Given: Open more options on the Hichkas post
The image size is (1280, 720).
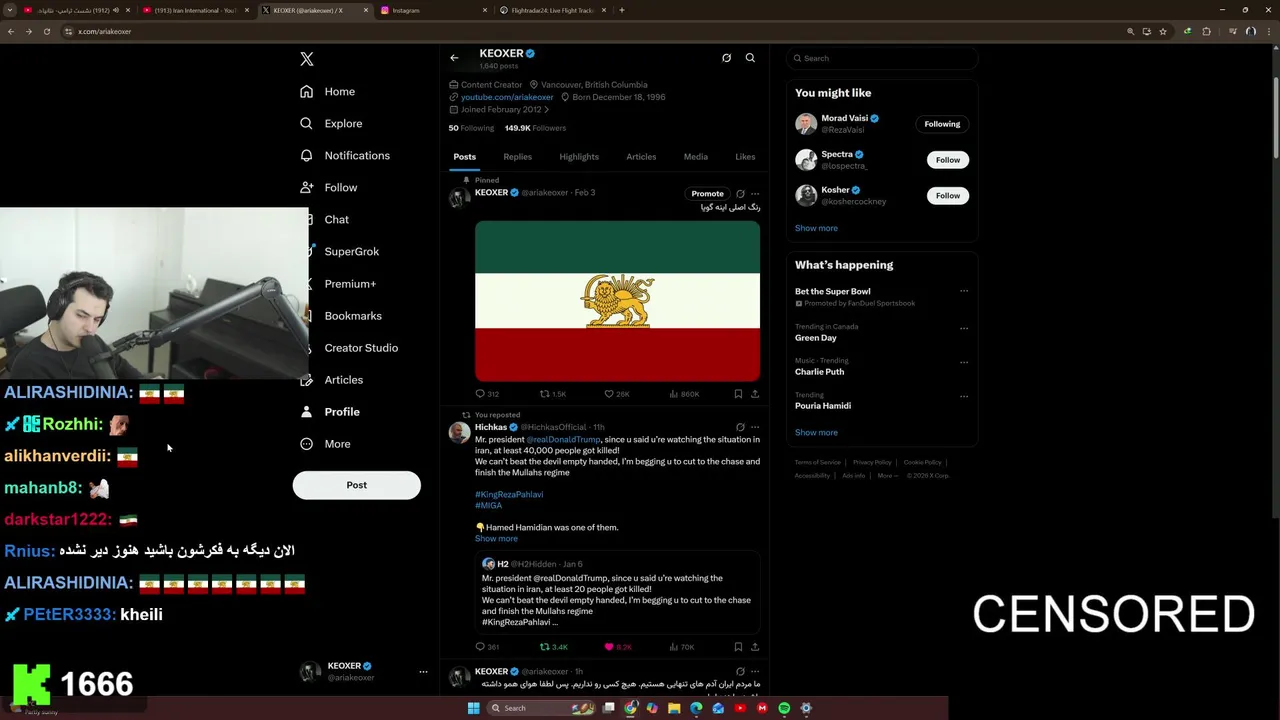Looking at the screenshot, I should coord(755,427).
